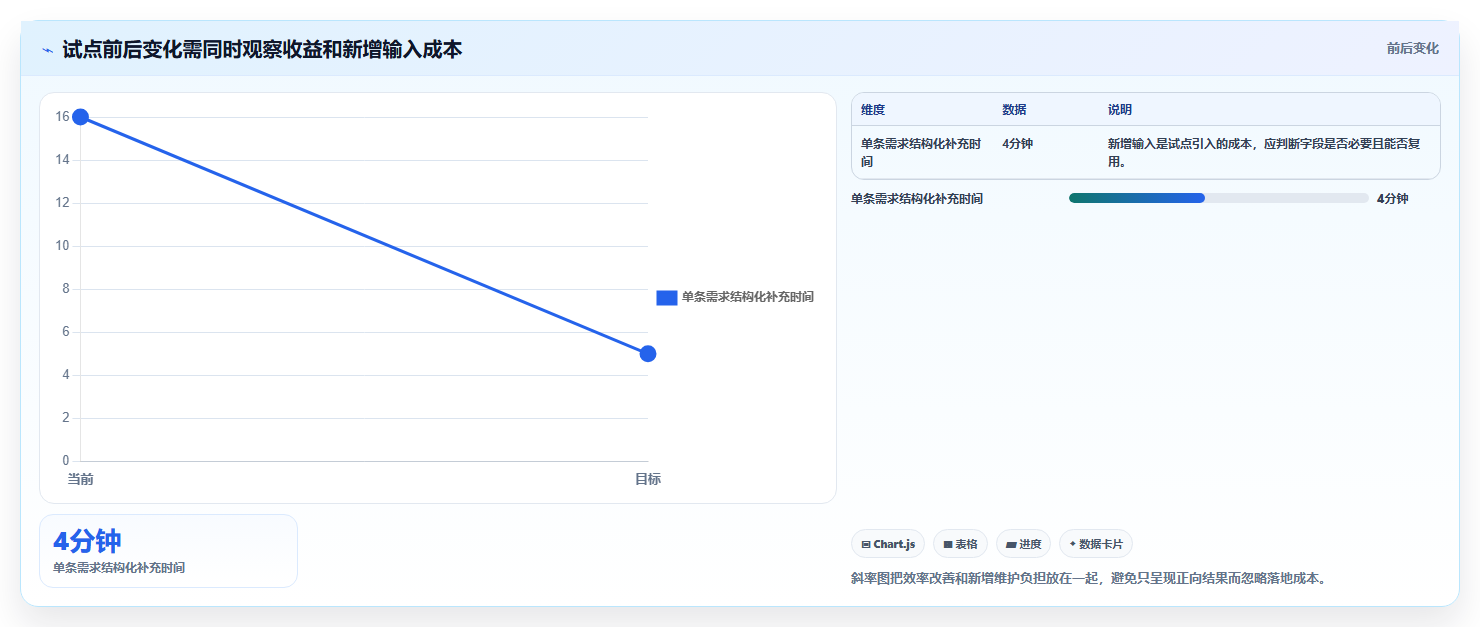Screen dimensions: 1480x627
Task: Click the progress row label 单条需求结构化补充时间
Action: 917,199
